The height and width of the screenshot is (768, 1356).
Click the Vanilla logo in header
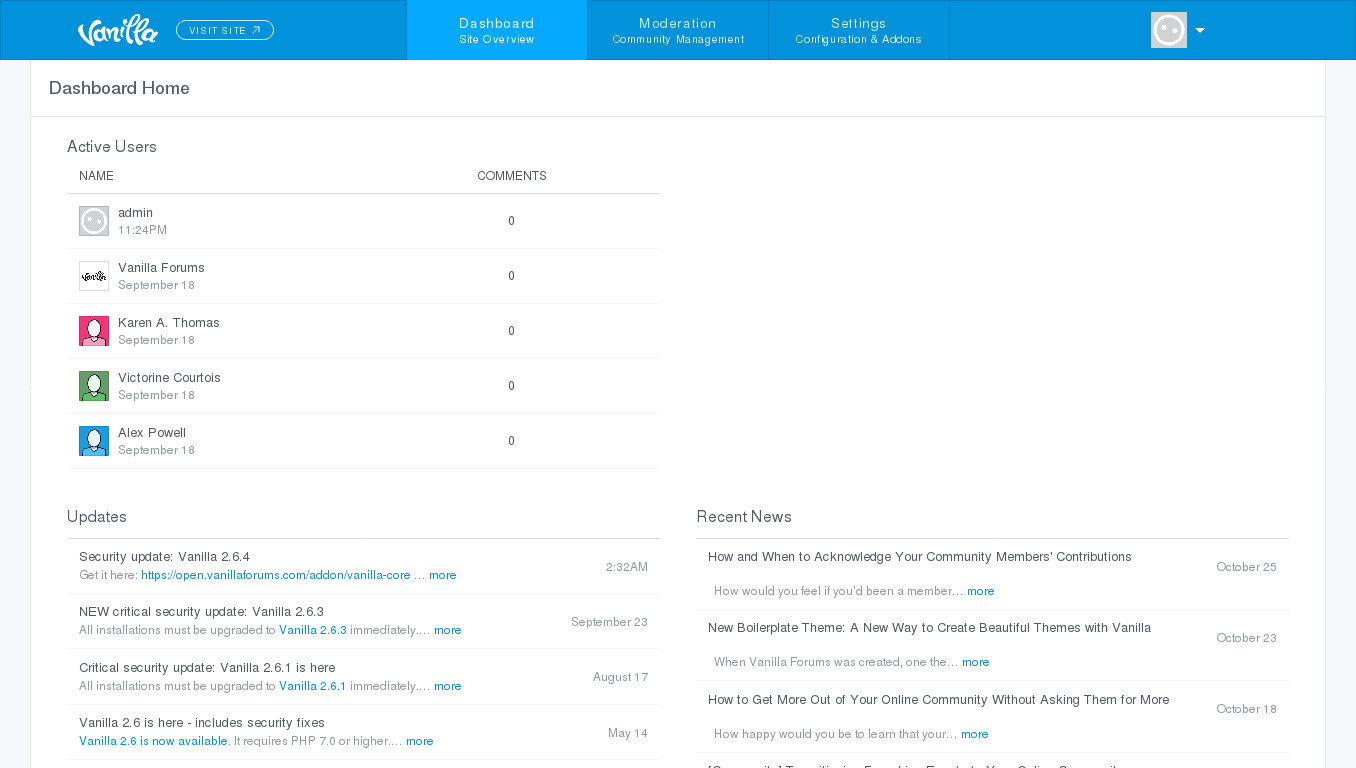tap(118, 30)
